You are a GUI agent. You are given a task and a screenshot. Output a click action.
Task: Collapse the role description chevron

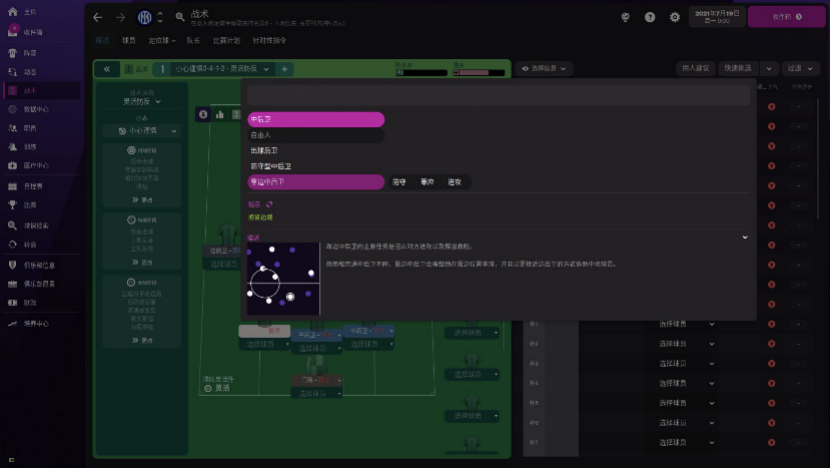coord(745,237)
